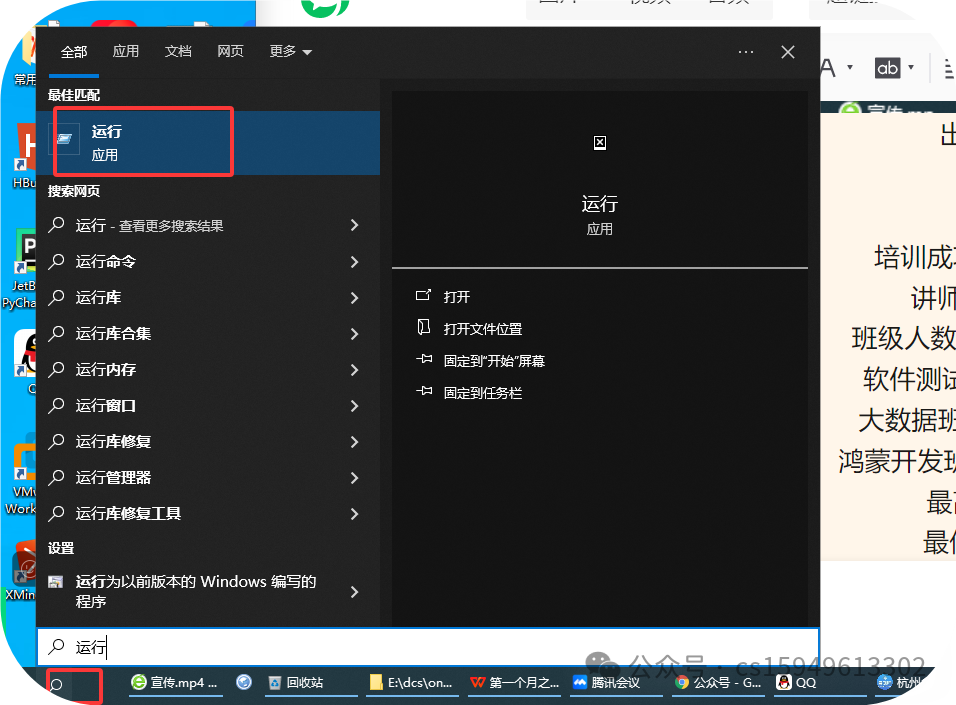Open the three-dot options menu in search panel

click(746, 52)
